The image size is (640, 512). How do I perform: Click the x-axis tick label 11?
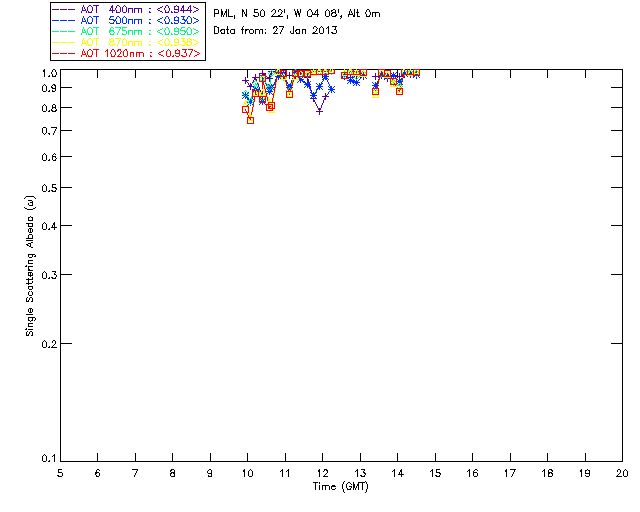click(285, 473)
